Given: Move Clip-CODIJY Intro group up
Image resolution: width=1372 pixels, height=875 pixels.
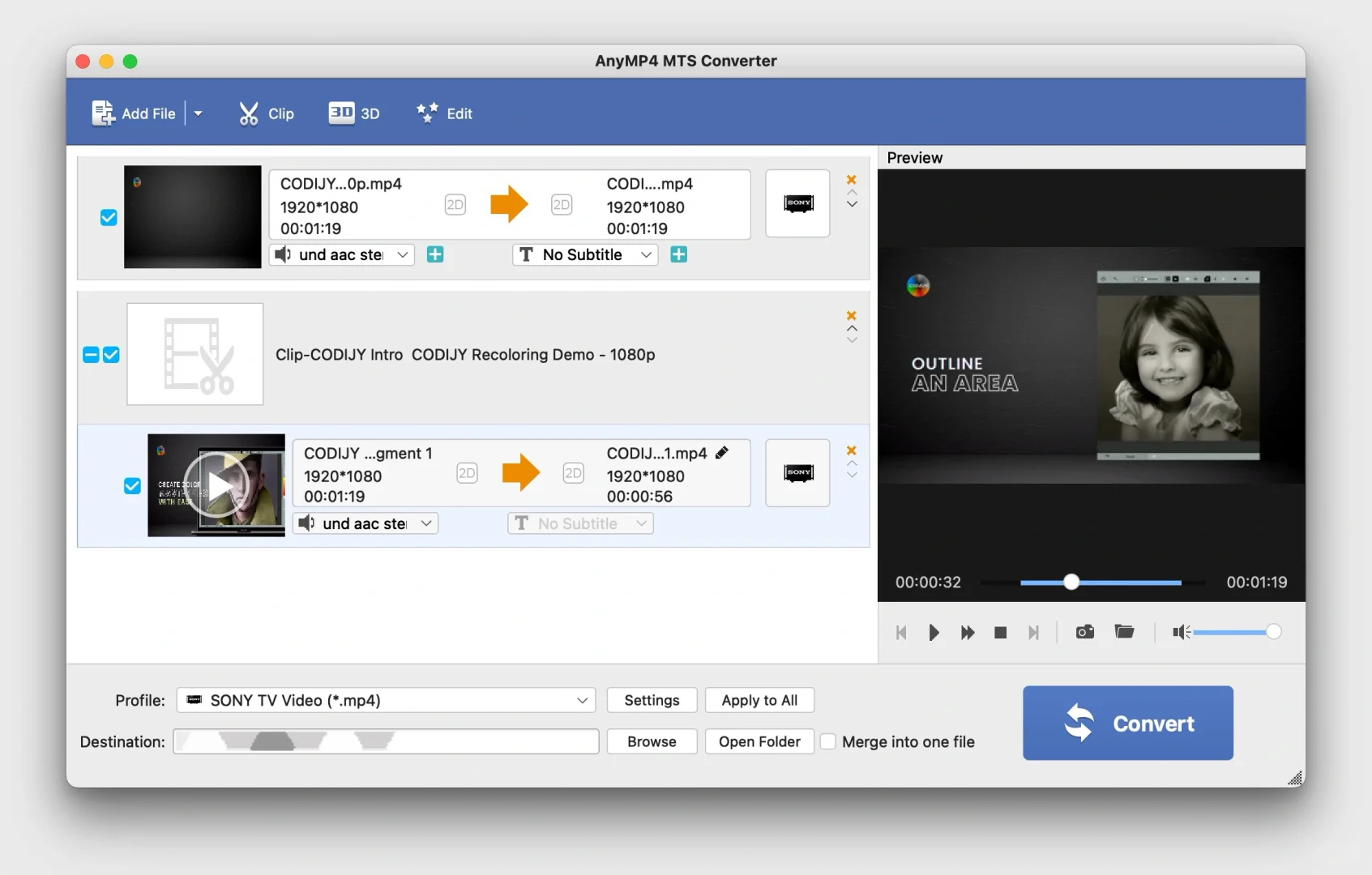Looking at the screenshot, I should pos(852,328).
